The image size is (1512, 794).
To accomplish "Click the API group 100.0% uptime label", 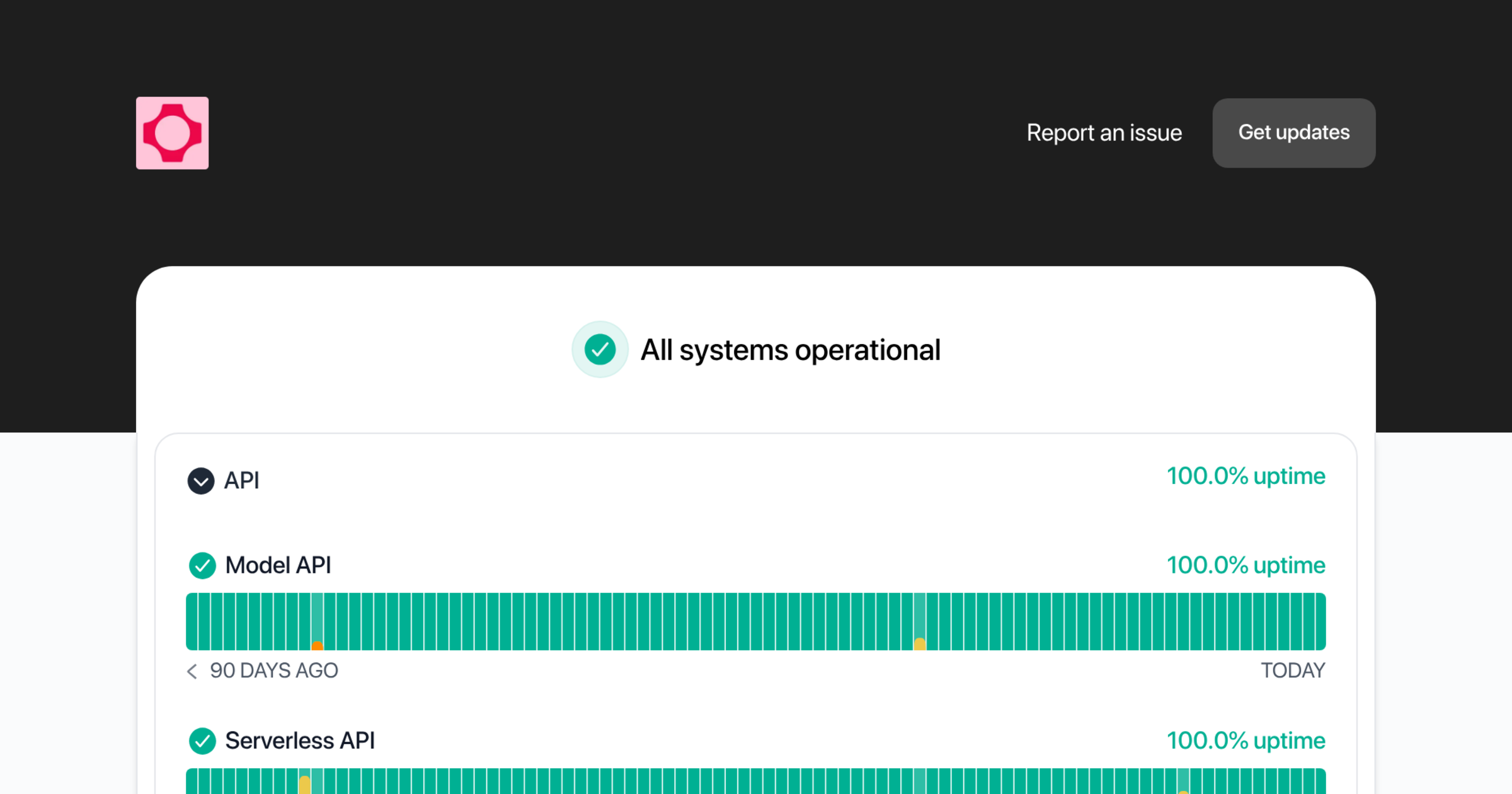I will pos(1246,476).
